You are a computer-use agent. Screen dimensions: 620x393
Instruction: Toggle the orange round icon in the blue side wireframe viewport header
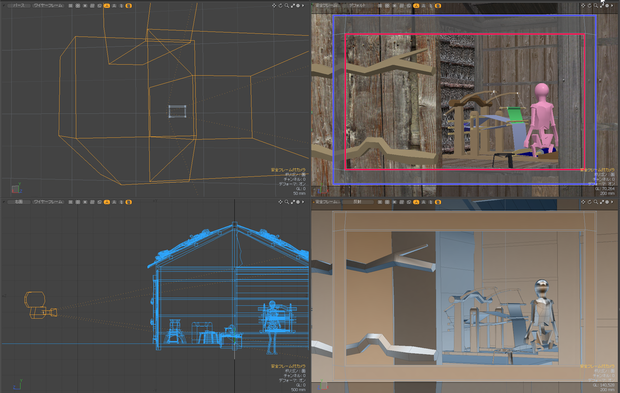129,202
